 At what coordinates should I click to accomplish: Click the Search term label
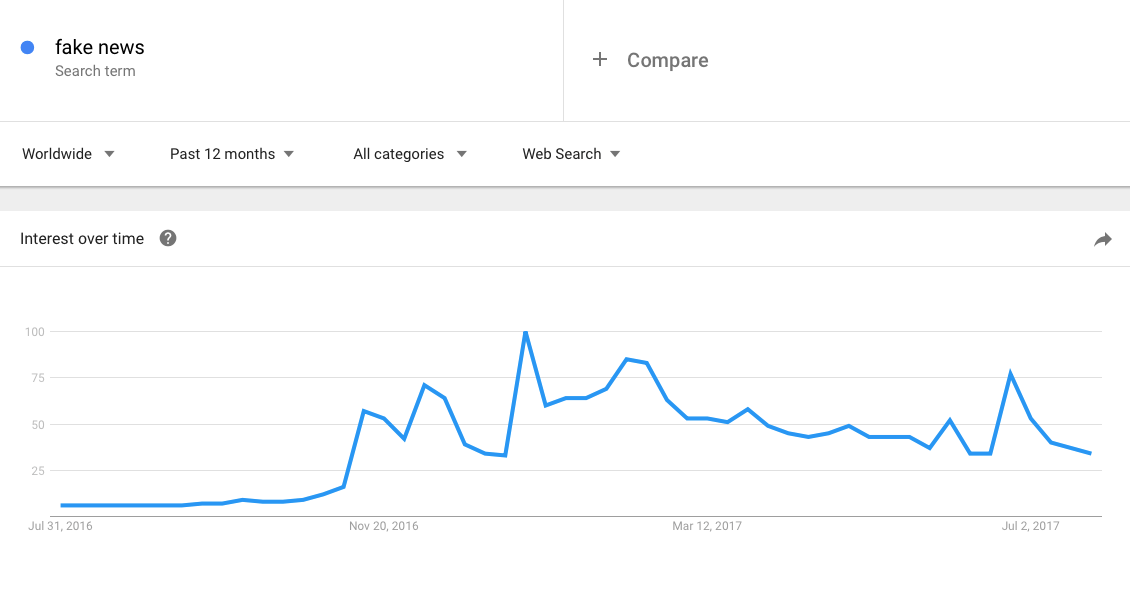point(95,71)
